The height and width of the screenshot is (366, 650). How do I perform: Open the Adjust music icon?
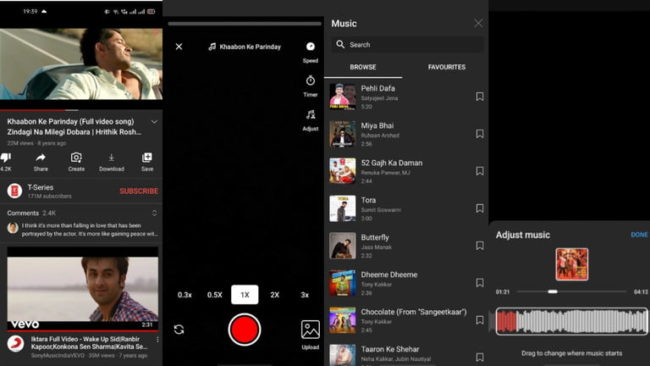pyautogui.click(x=310, y=114)
